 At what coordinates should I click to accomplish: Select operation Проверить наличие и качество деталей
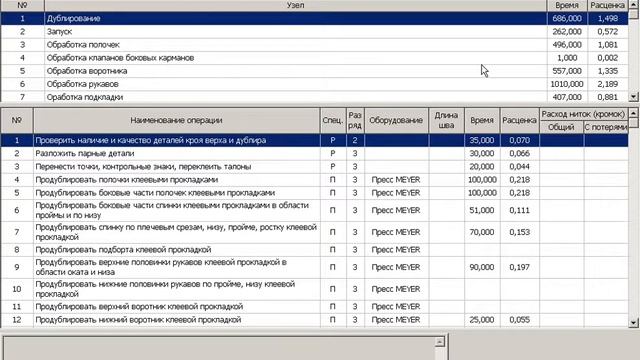click(x=314, y=140)
